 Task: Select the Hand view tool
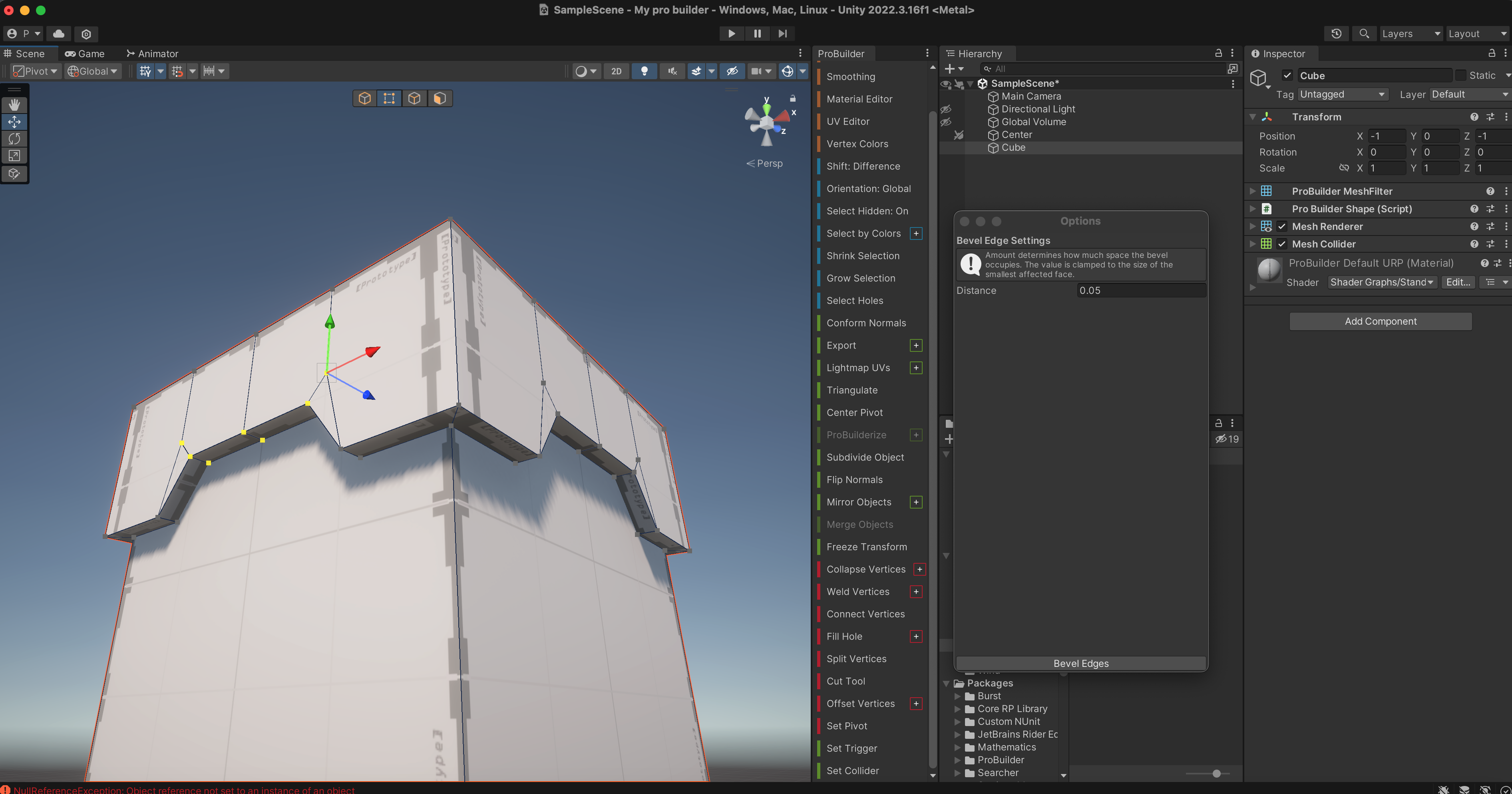click(x=14, y=104)
